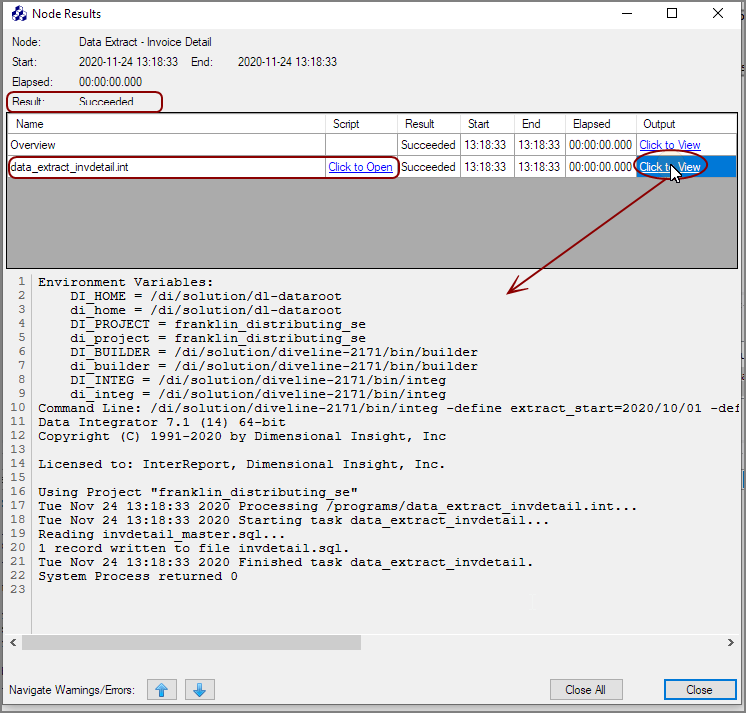The height and width of the screenshot is (713, 746).
Task: Sort by the Script column header
Action: 362,124
